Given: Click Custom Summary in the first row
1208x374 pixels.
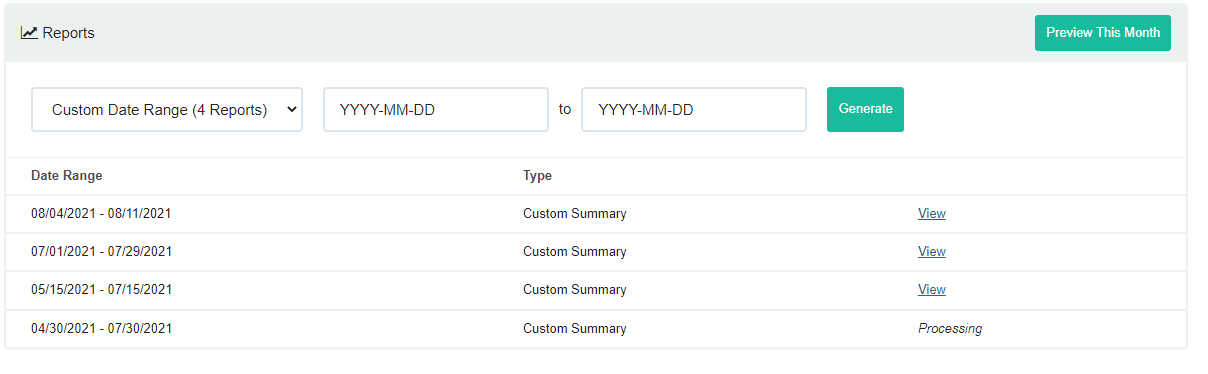Looking at the screenshot, I should click(575, 214).
